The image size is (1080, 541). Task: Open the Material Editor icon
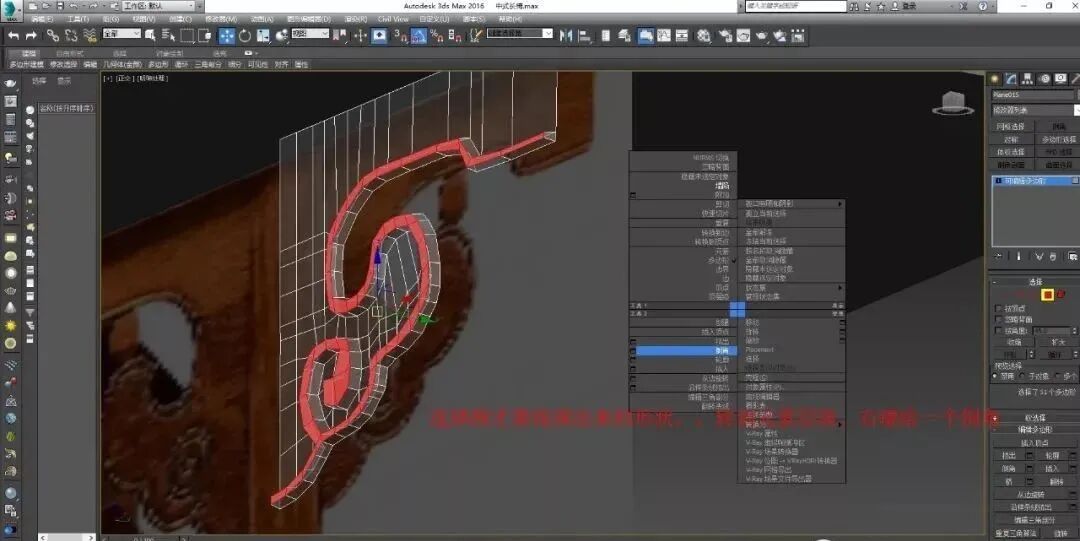pyautogui.click(x=703, y=36)
